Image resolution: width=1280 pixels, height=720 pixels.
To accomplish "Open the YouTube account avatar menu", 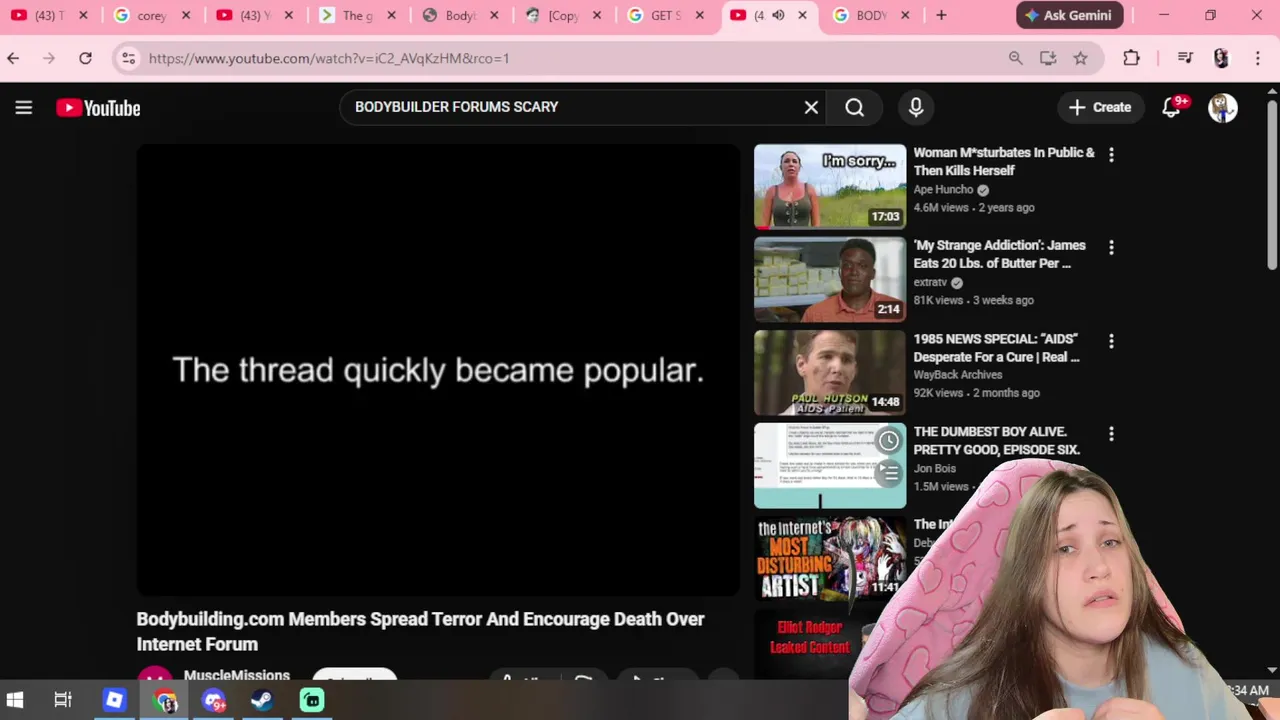I will [x=1222, y=107].
